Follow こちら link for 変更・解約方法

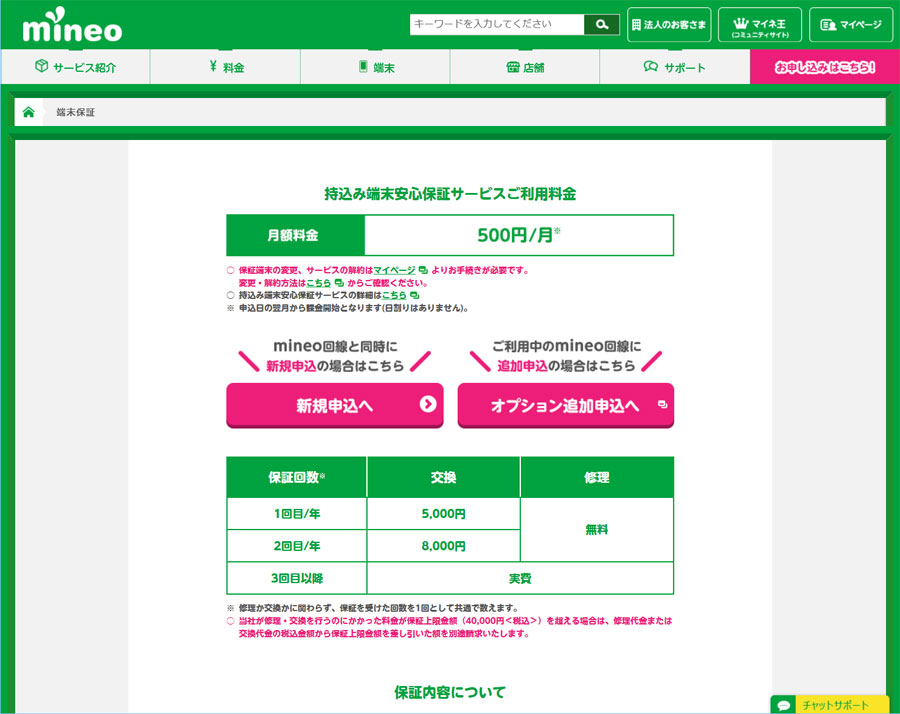(x=319, y=283)
